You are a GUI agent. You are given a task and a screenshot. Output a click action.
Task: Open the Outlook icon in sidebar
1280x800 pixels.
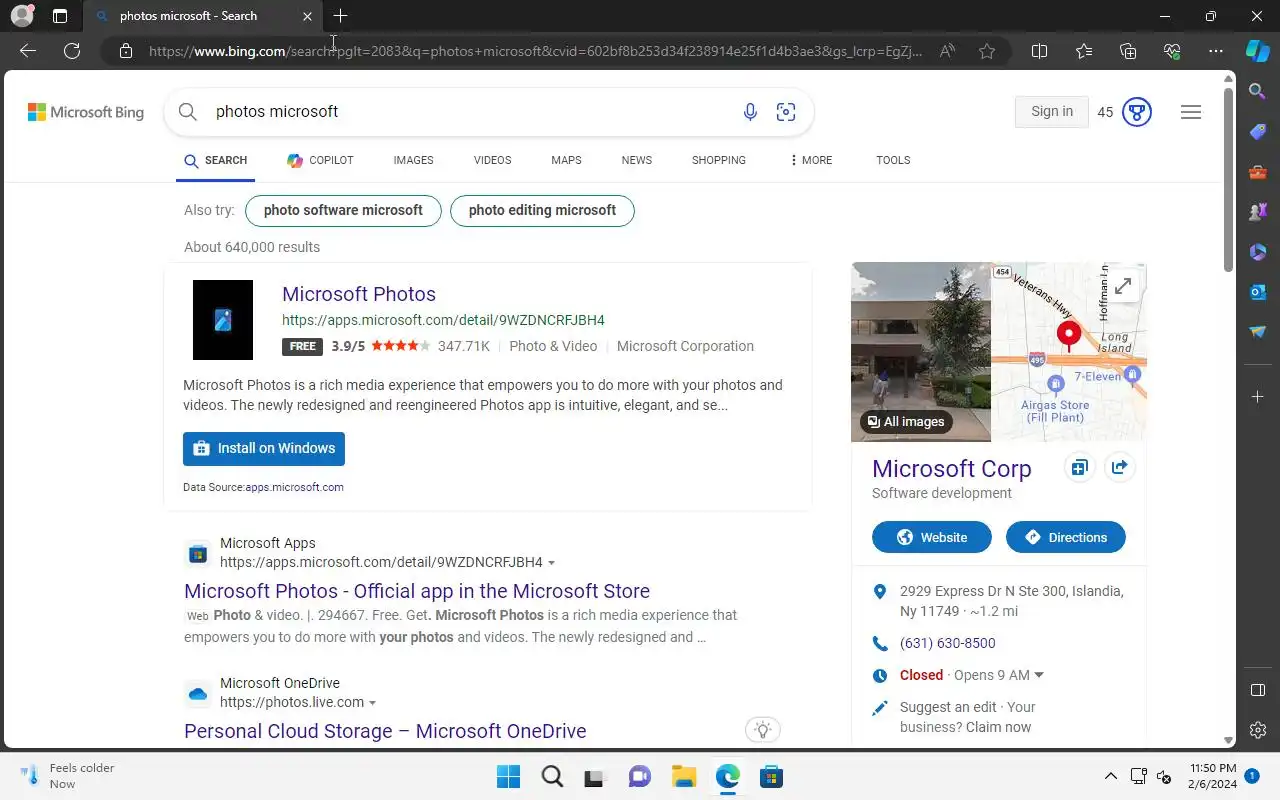1258,292
